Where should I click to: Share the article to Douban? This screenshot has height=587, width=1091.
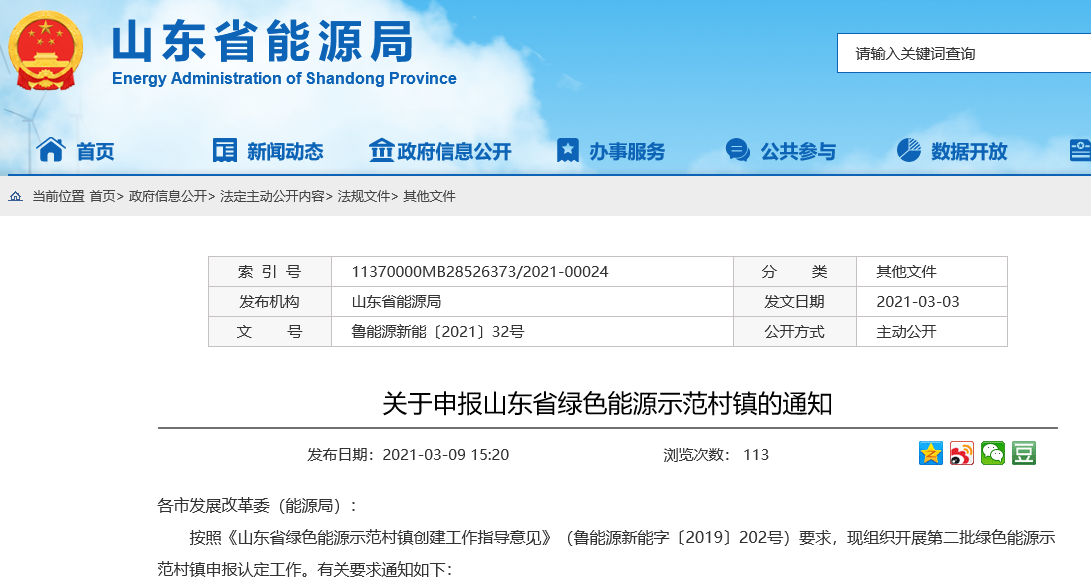pyautogui.click(x=1022, y=454)
